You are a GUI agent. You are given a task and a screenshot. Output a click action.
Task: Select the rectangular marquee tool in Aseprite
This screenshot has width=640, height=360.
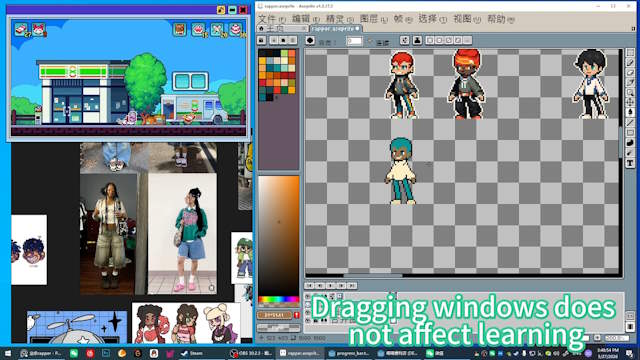[x=630, y=53]
